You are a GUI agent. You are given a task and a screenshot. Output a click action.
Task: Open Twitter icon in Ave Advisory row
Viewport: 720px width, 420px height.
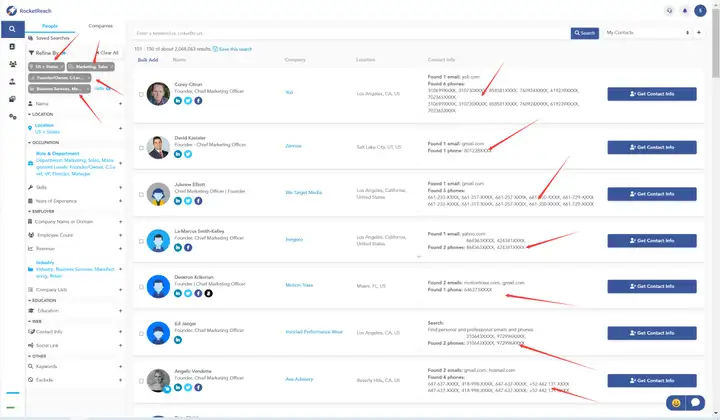(x=188, y=387)
